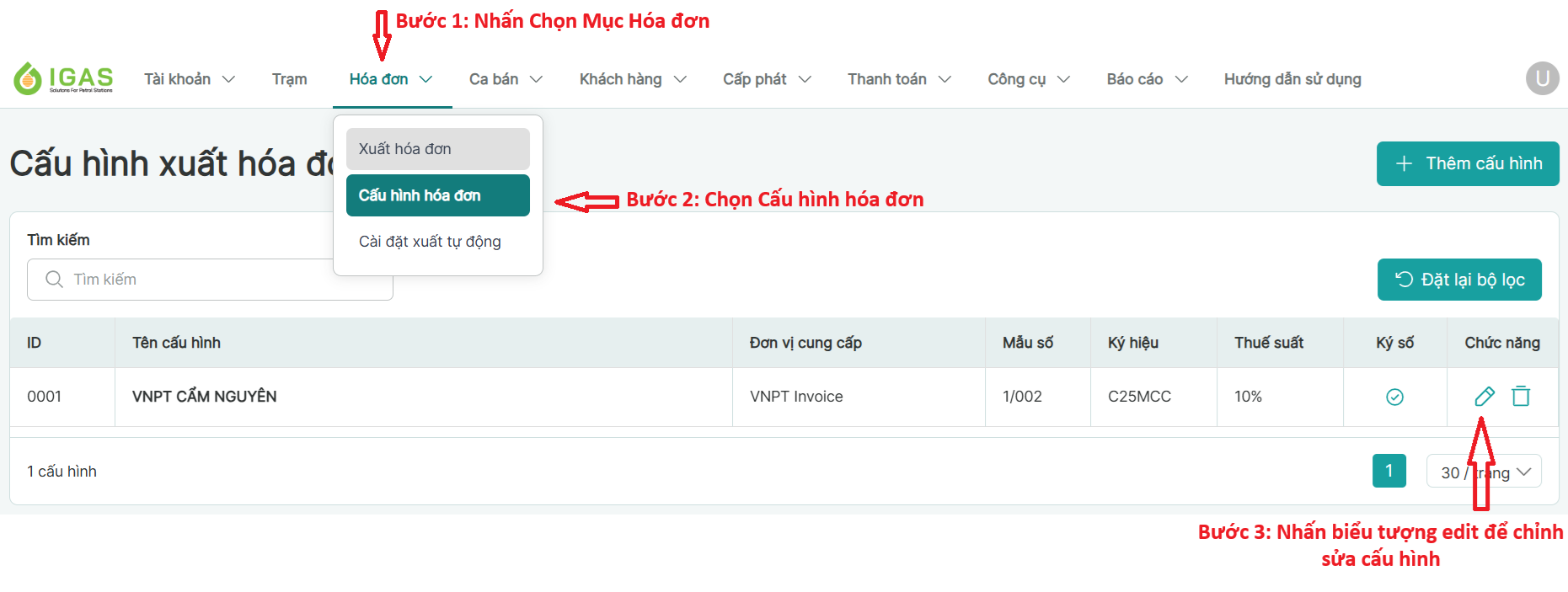
Task: Click the IGAS logo
Action: point(64,79)
